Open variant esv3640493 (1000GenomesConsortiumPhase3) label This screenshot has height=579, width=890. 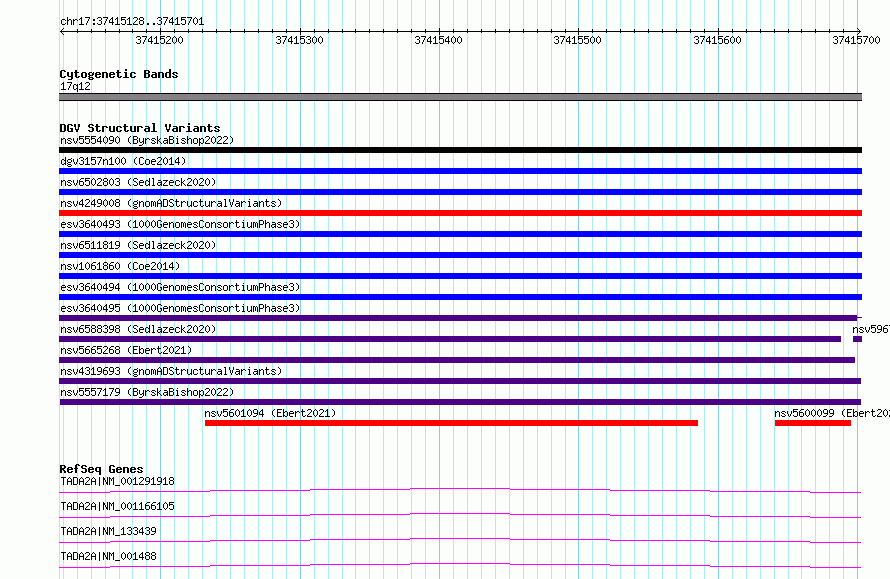(x=180, y=224)
